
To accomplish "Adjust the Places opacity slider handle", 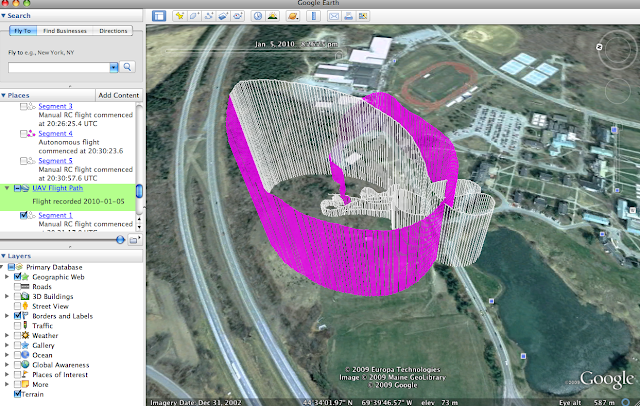I will coord(120,240).
